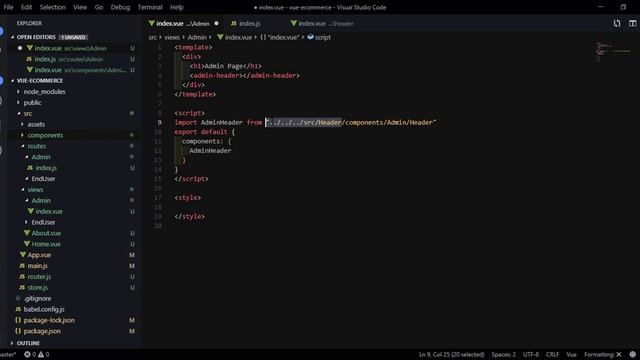640x360 pixels.
Task: Click Vue icon beside App.vue in explorer
Action: click(23, 255)
